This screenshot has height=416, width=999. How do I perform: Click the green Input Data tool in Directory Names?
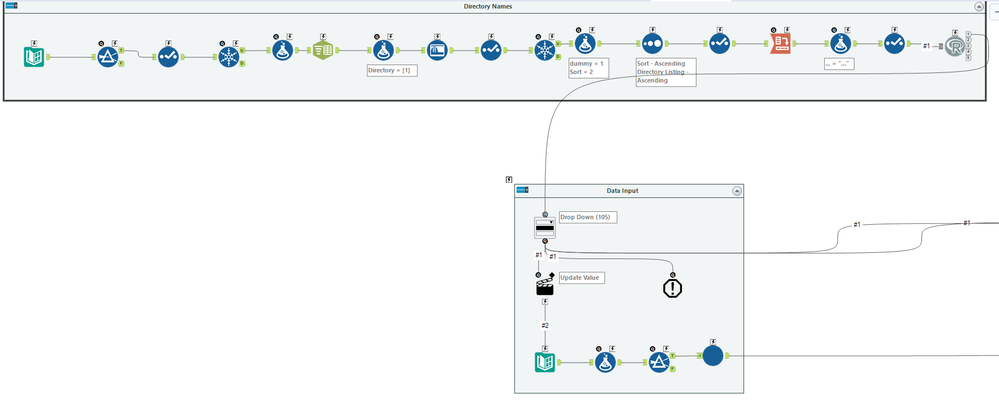point(34,57)
